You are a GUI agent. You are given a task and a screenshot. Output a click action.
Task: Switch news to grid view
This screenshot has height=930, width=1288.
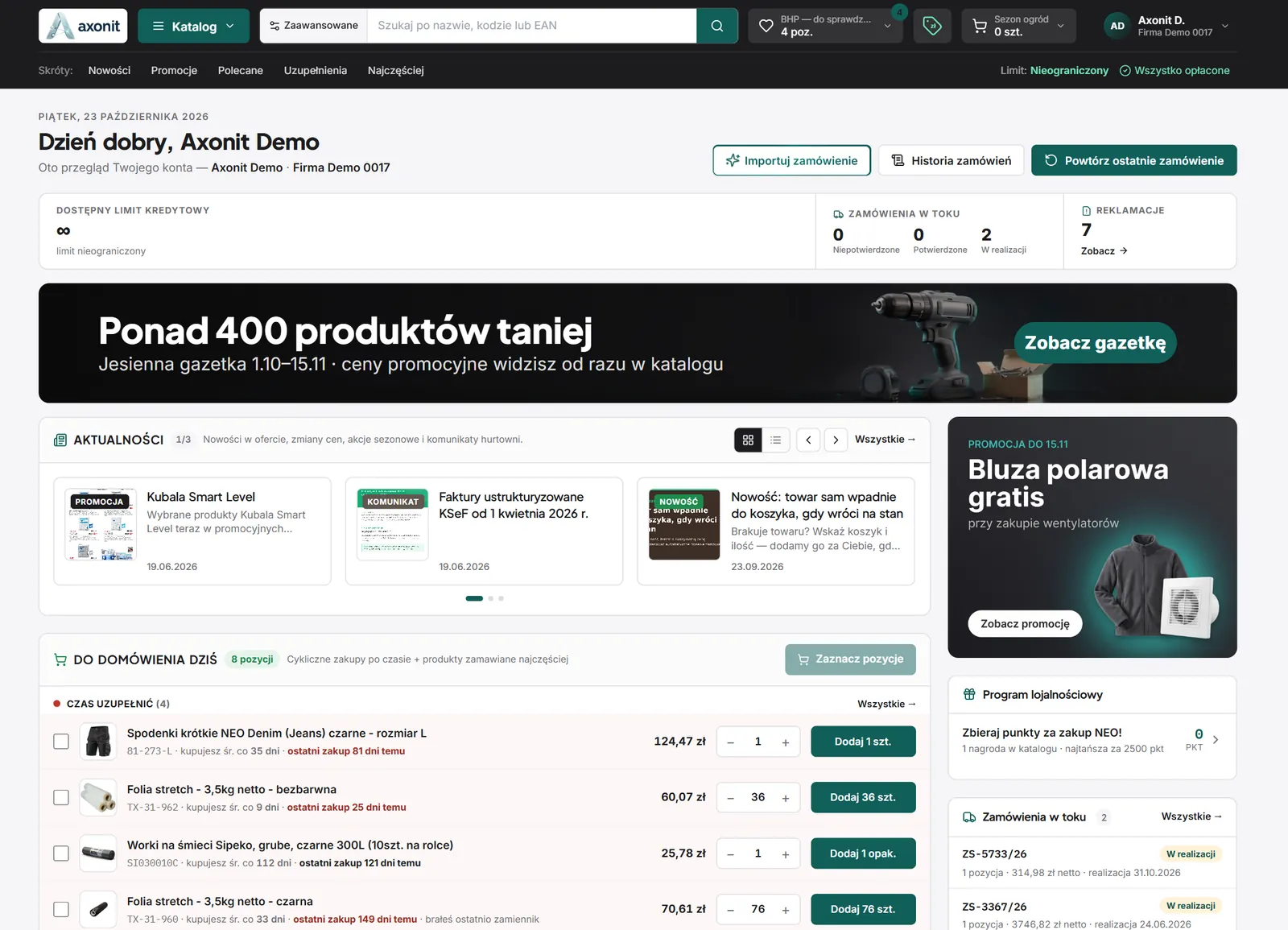(748, 440)
